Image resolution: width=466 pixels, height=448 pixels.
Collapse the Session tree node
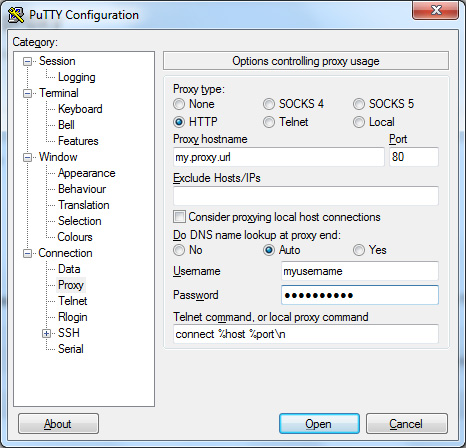point(27,61)
